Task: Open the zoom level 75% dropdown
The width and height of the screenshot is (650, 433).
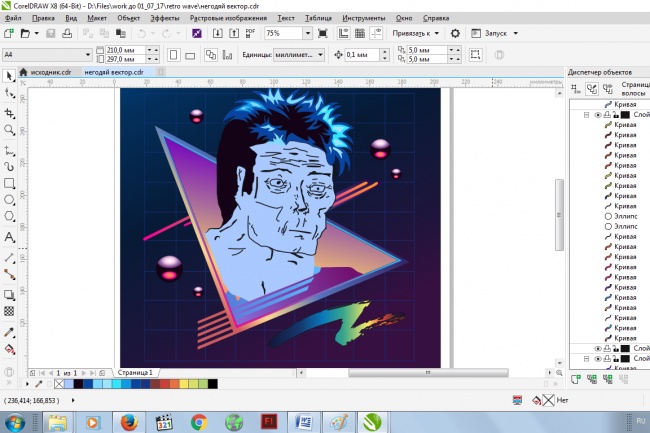Action: pos(308,33)
